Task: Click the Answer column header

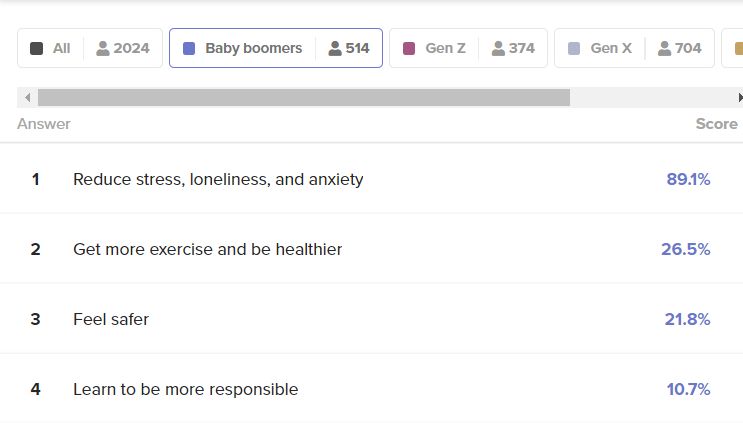Action: coord(44,124)
